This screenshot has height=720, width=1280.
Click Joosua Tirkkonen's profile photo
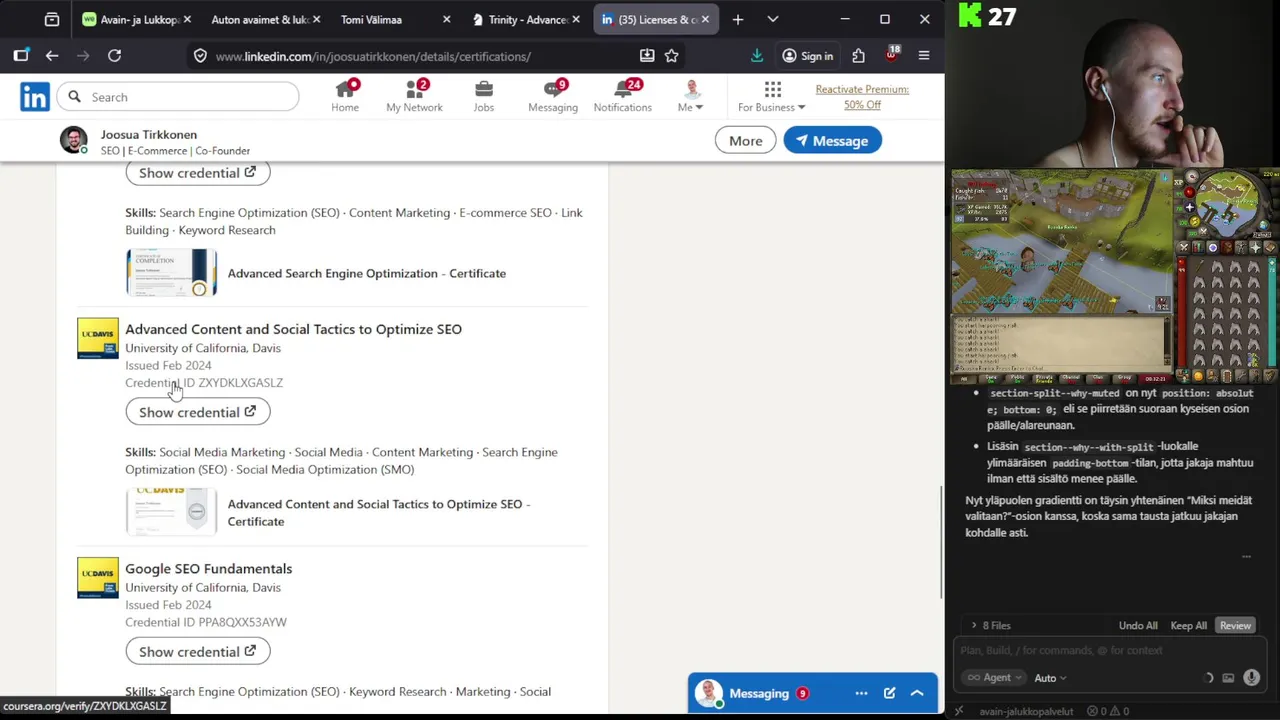click(x=74, y=141)
